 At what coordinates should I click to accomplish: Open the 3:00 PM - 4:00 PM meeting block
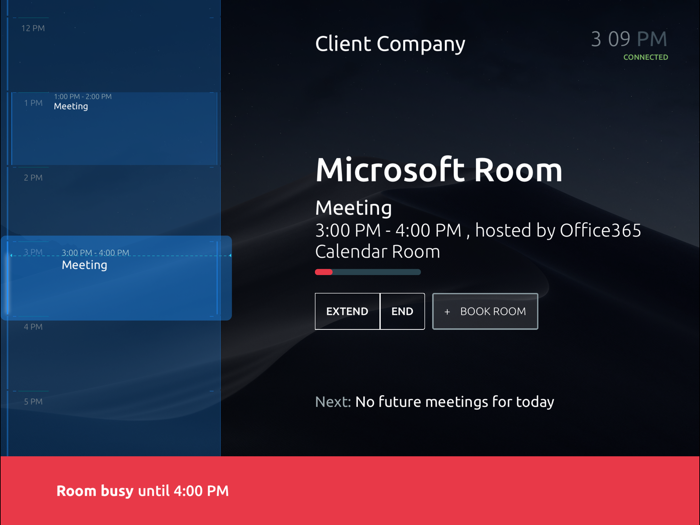click(x=116, y=278)
